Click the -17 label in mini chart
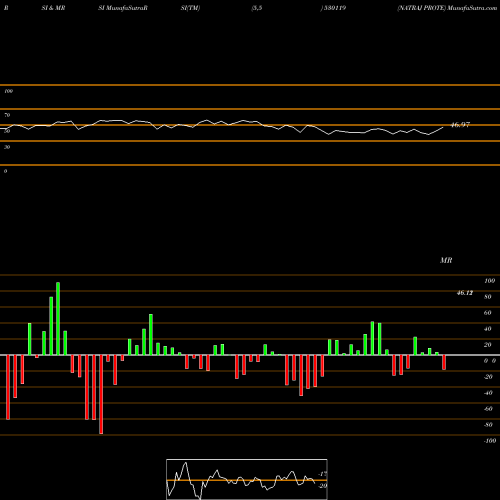The width and height of the screenshot is (500, 500). coord(322,474)
